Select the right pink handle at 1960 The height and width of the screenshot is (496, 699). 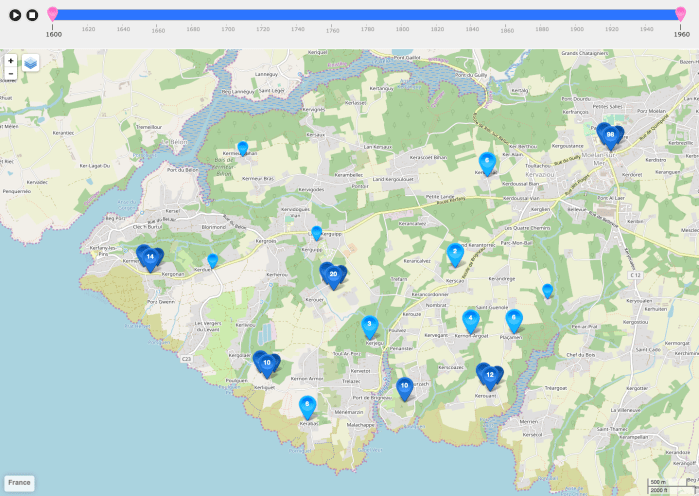tap(680, 14)
